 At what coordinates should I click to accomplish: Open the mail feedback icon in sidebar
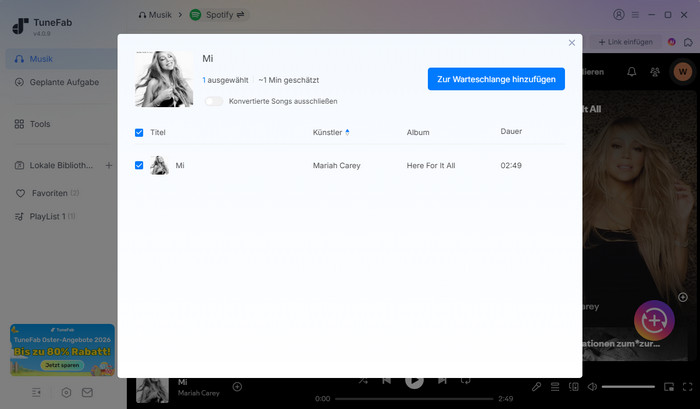tap(87, 392)
